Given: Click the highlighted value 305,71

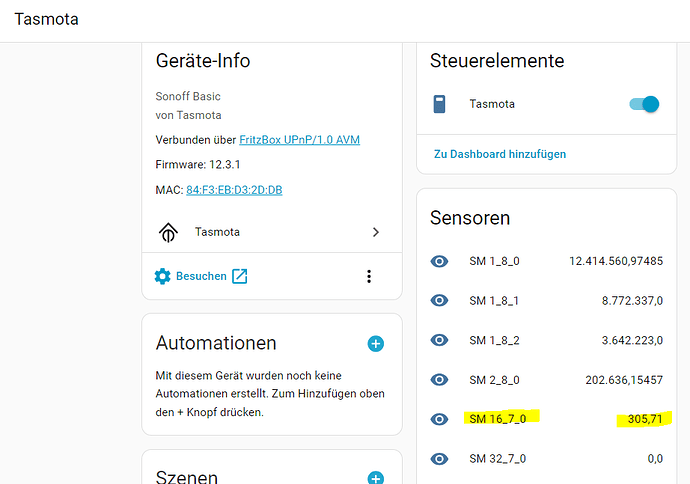Looking at the screenshot, I should pos(645,419).
